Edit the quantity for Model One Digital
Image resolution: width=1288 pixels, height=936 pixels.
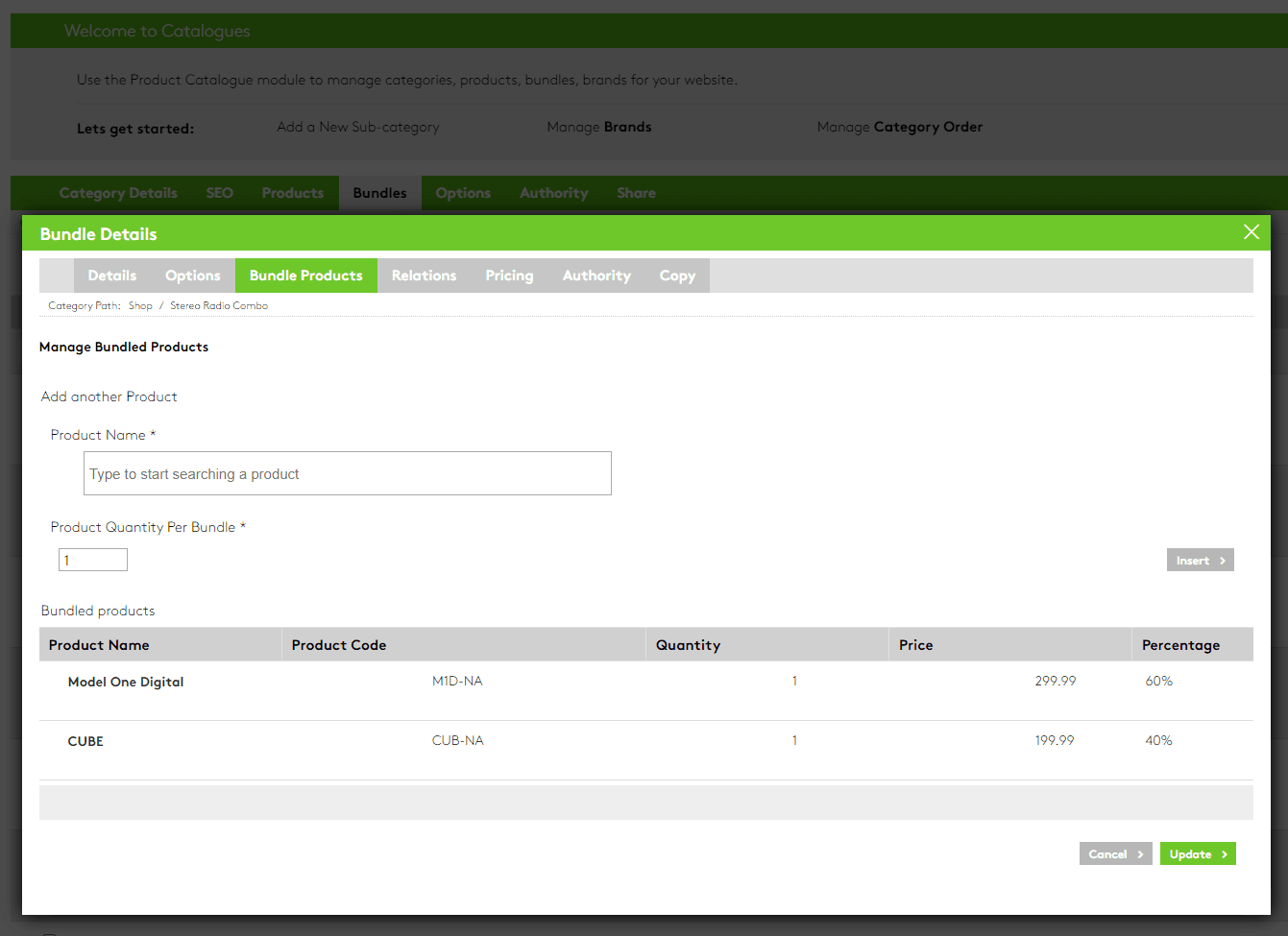[x=794, y=681]
